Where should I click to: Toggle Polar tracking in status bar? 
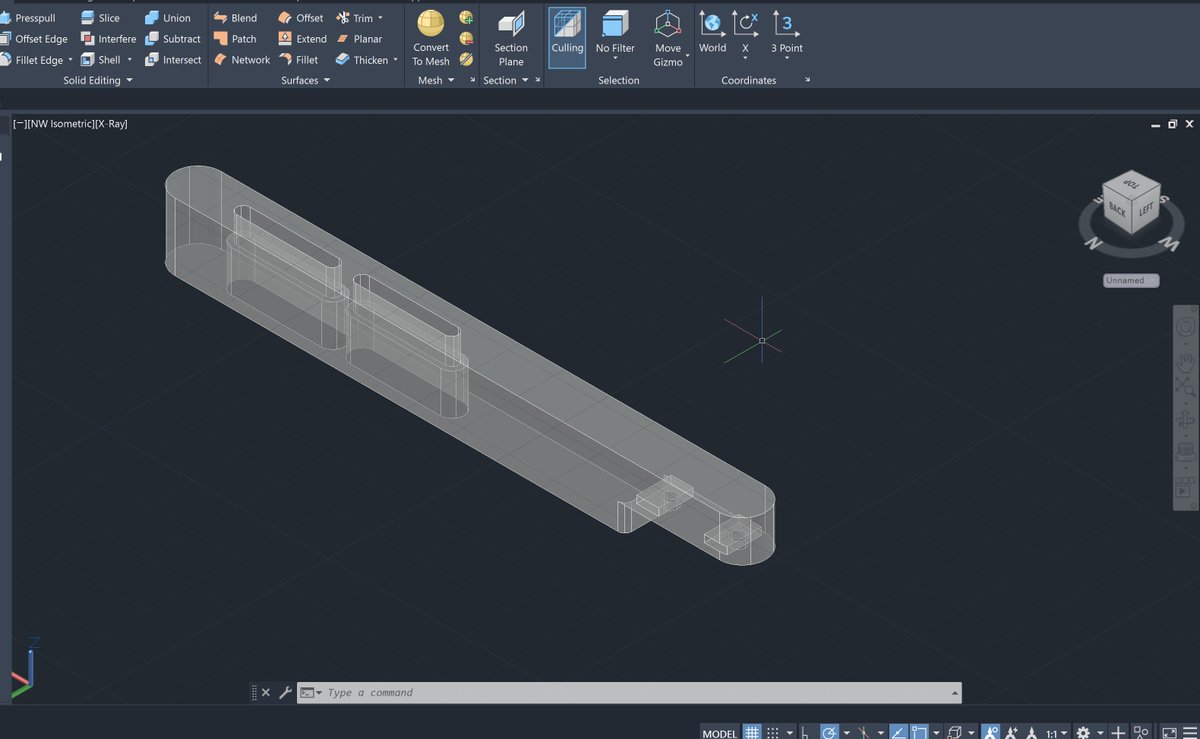(830, 733)
